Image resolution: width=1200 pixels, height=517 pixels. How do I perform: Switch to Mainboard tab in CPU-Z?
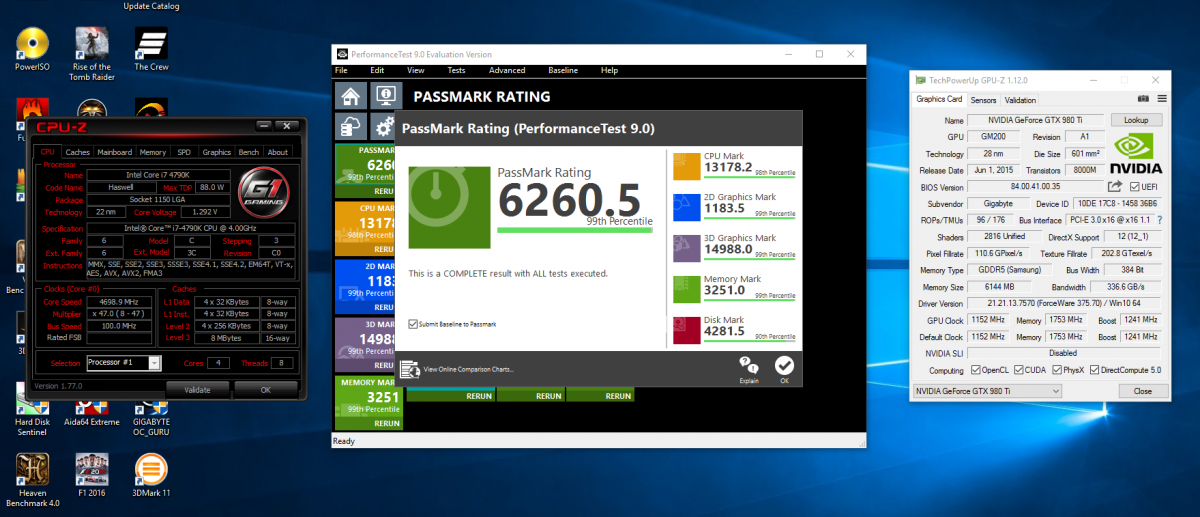tap(114, 152)
